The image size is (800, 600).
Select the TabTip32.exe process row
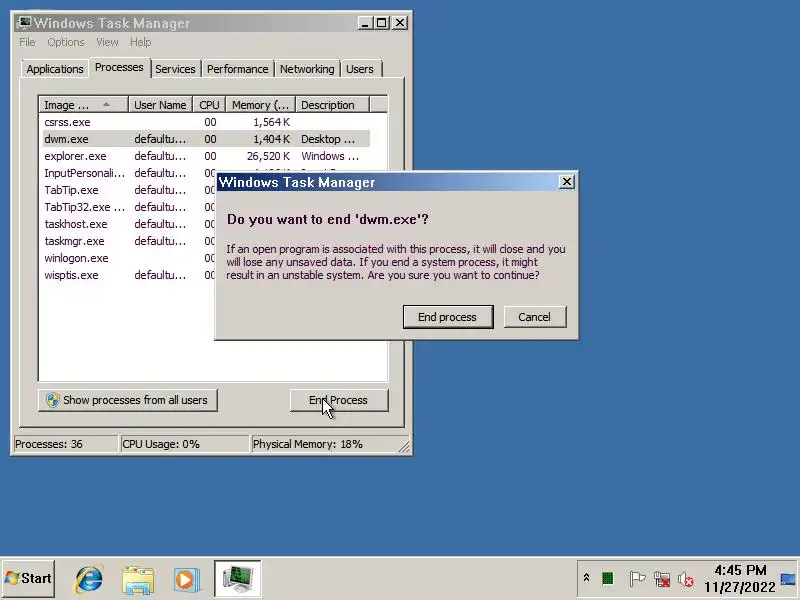pyautogui.click(x=128, y=207)
